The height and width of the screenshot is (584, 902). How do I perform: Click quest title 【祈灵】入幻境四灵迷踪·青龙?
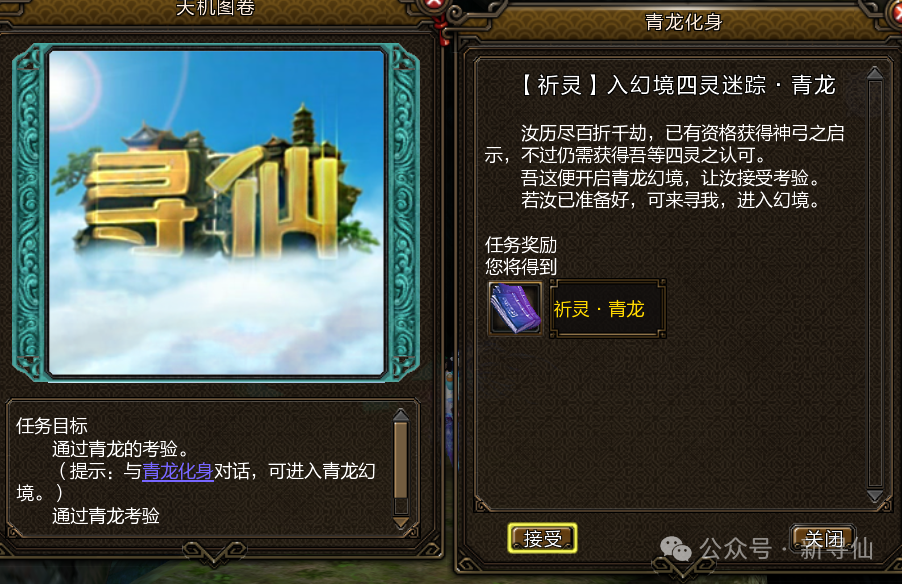(x=677, y=85)
